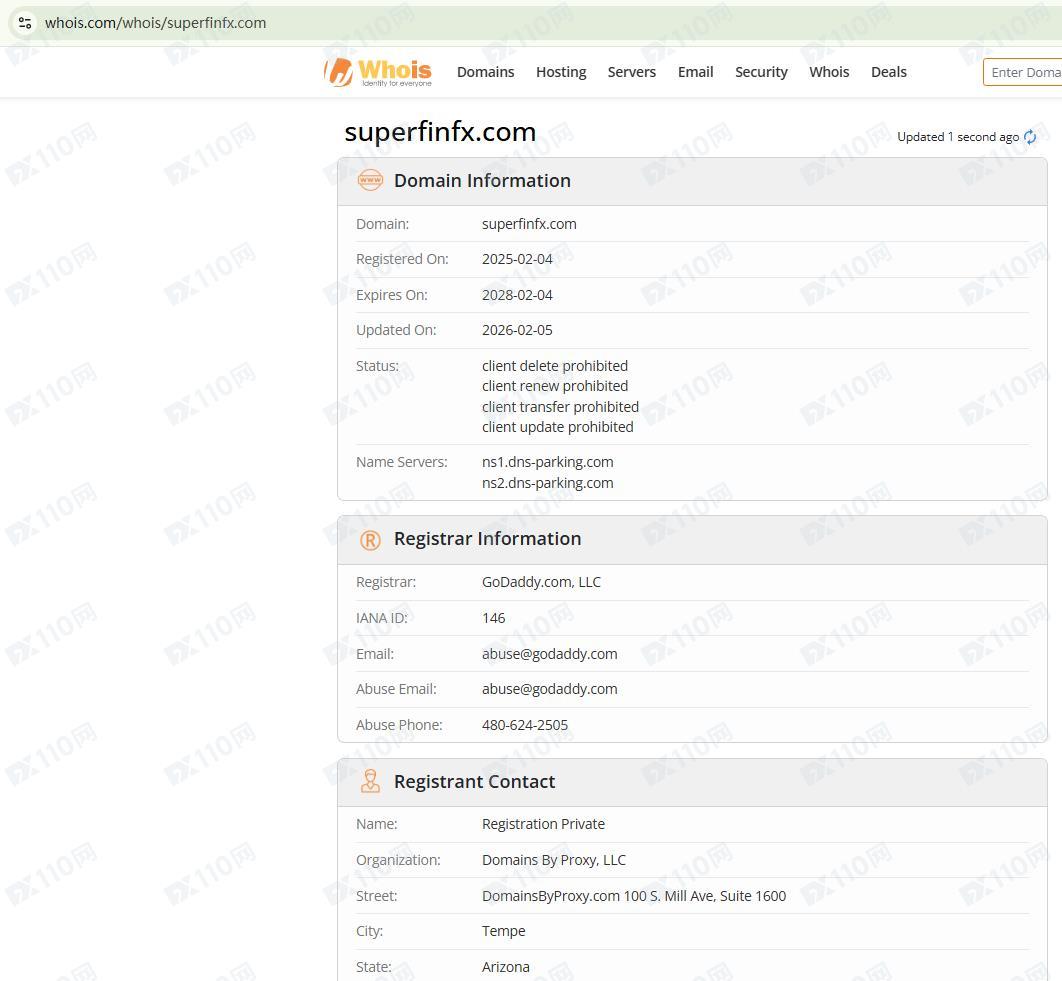Click the site info icon in address bar

pyautogui.click(x=25, y=22)
